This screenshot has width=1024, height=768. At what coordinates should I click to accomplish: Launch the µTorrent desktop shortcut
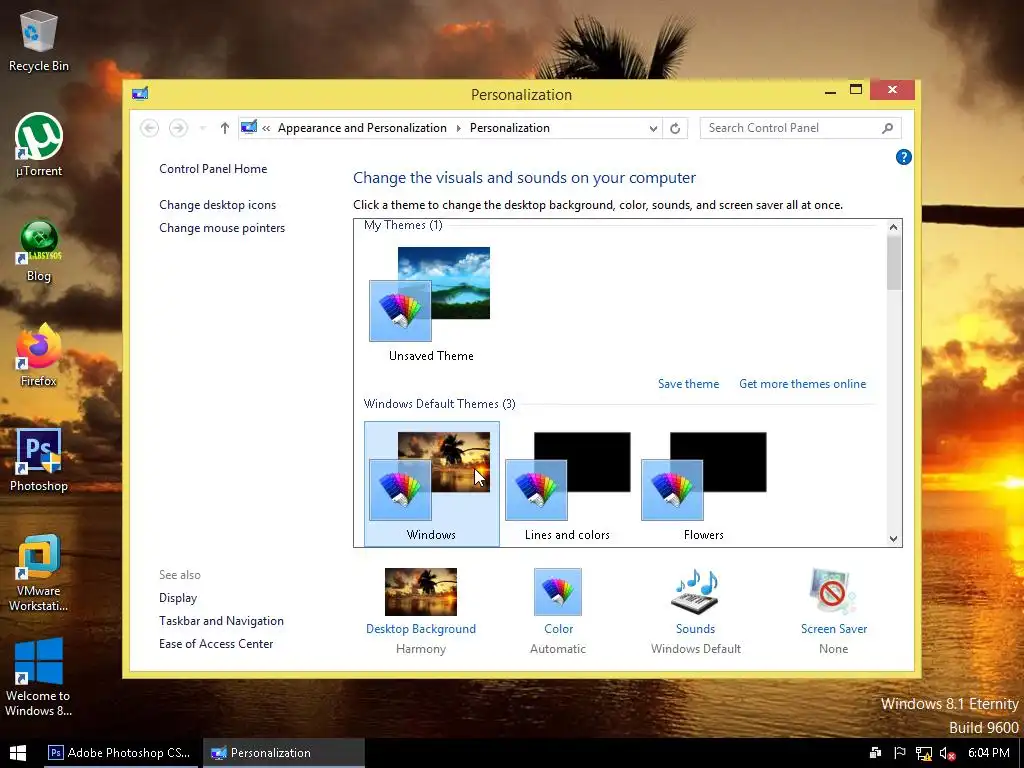[x=39, y=145]
